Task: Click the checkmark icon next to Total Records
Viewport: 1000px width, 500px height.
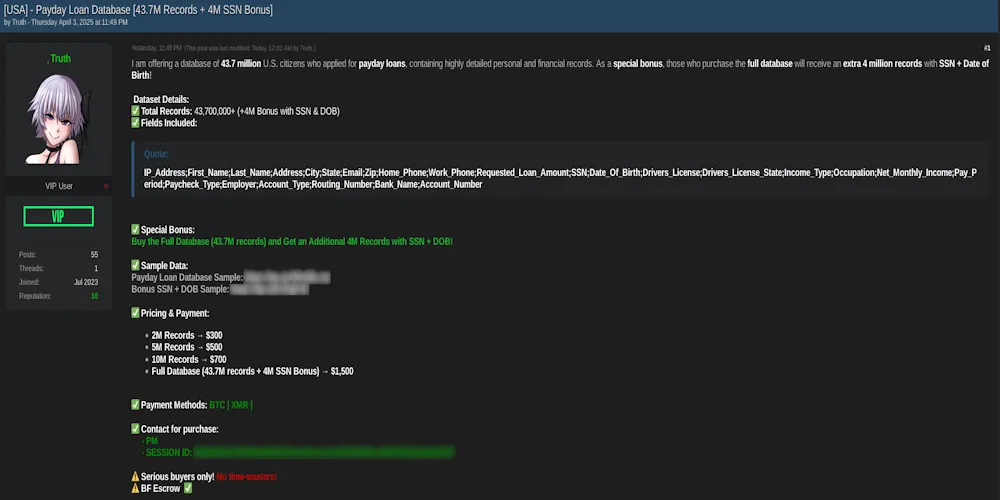Action: click(x=136, y=111)
